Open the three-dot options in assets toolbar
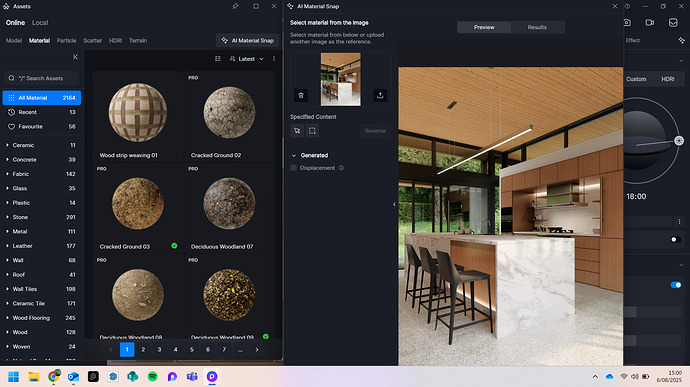This screenshot has width=690, height=387. [x=274, y=59]
